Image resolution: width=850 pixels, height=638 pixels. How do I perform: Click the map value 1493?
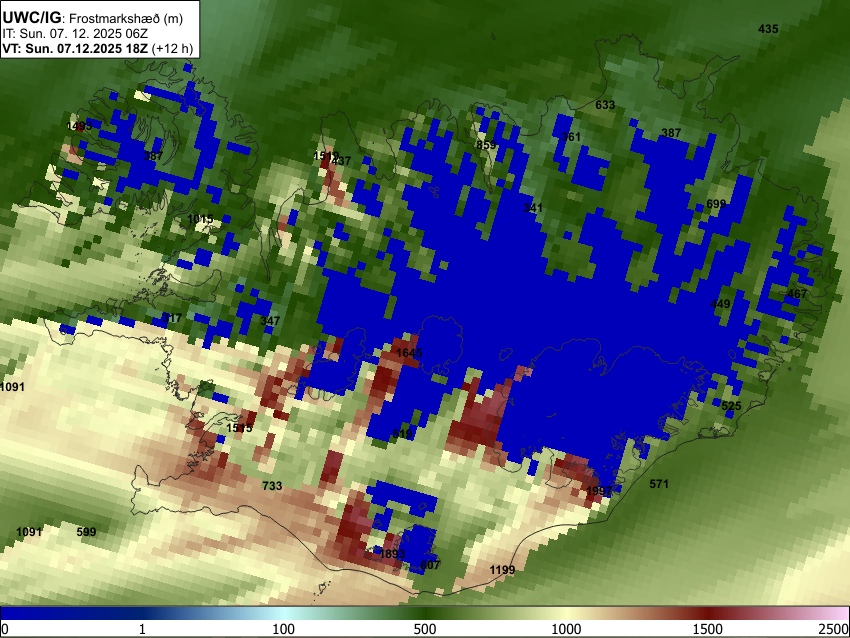coord(79,126)
